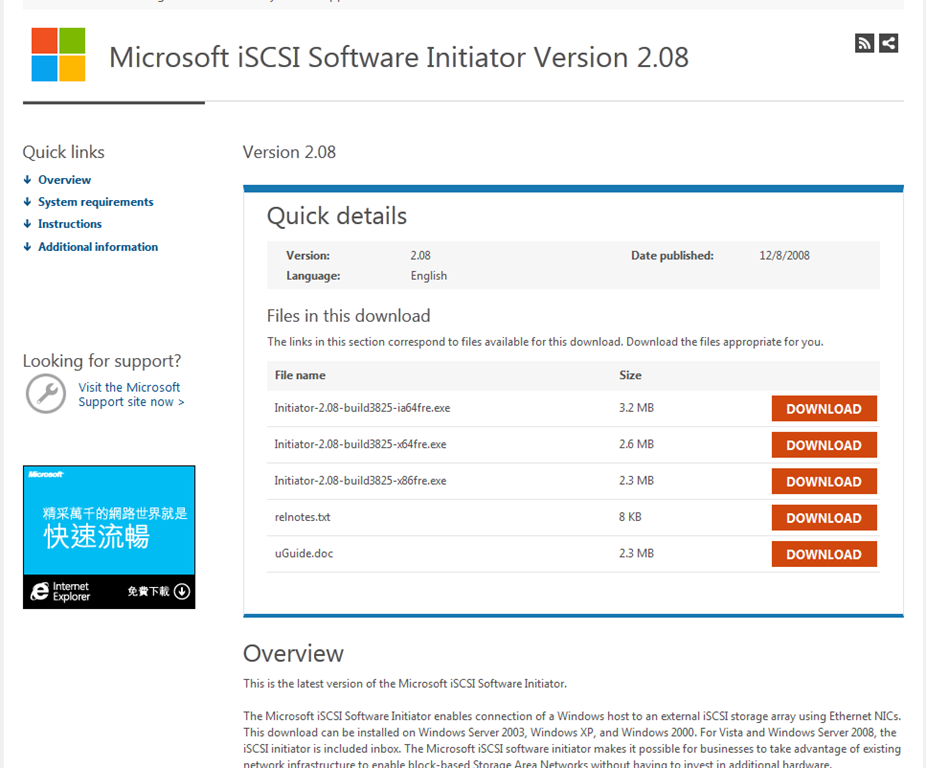The height and width of the screenshot is (768, 926).
Task: Click the arrow icon beside Overview
Action: [x=27, y=180]
